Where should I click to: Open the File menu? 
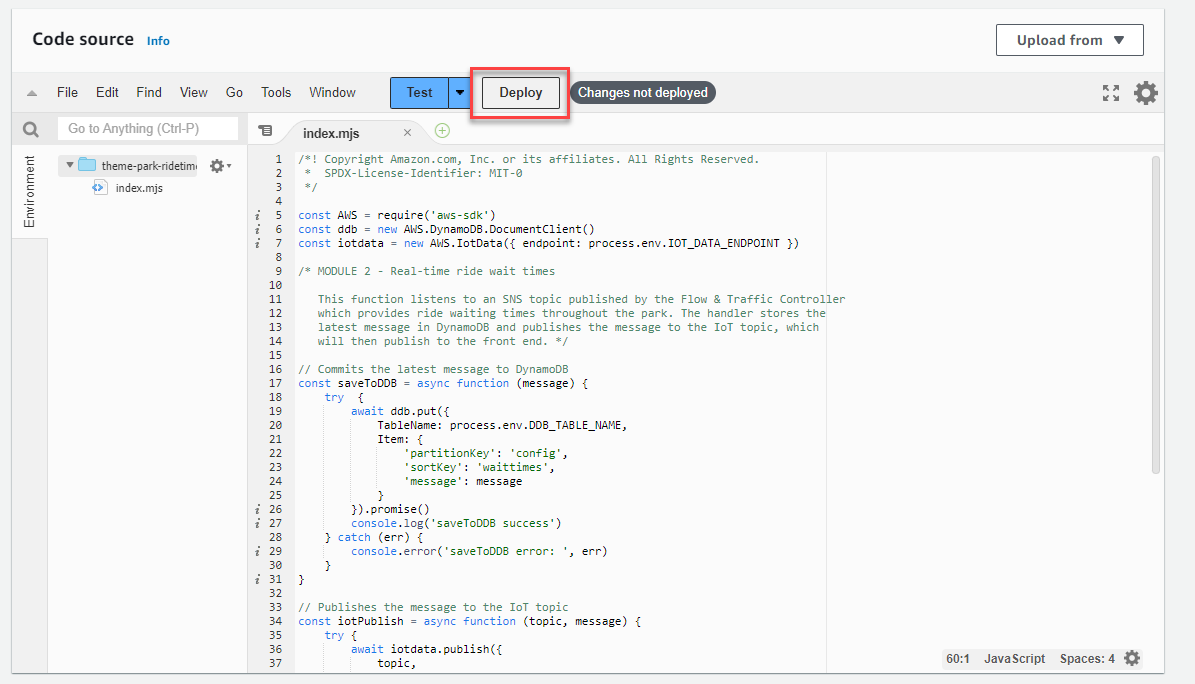coord(67,92)
